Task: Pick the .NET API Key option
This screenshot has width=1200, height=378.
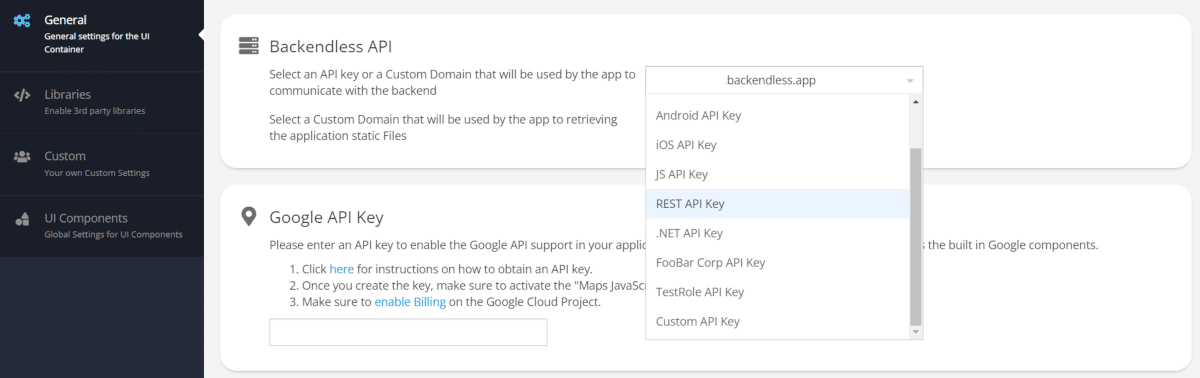Action: pos(777,233)
